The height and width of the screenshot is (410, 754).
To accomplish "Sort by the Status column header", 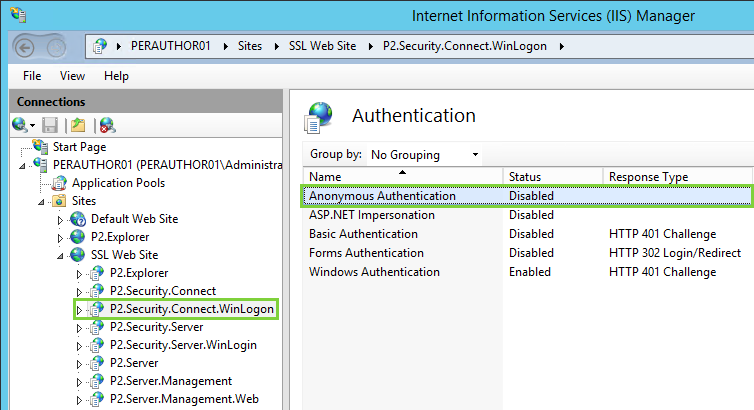I will tap(552, 177).
